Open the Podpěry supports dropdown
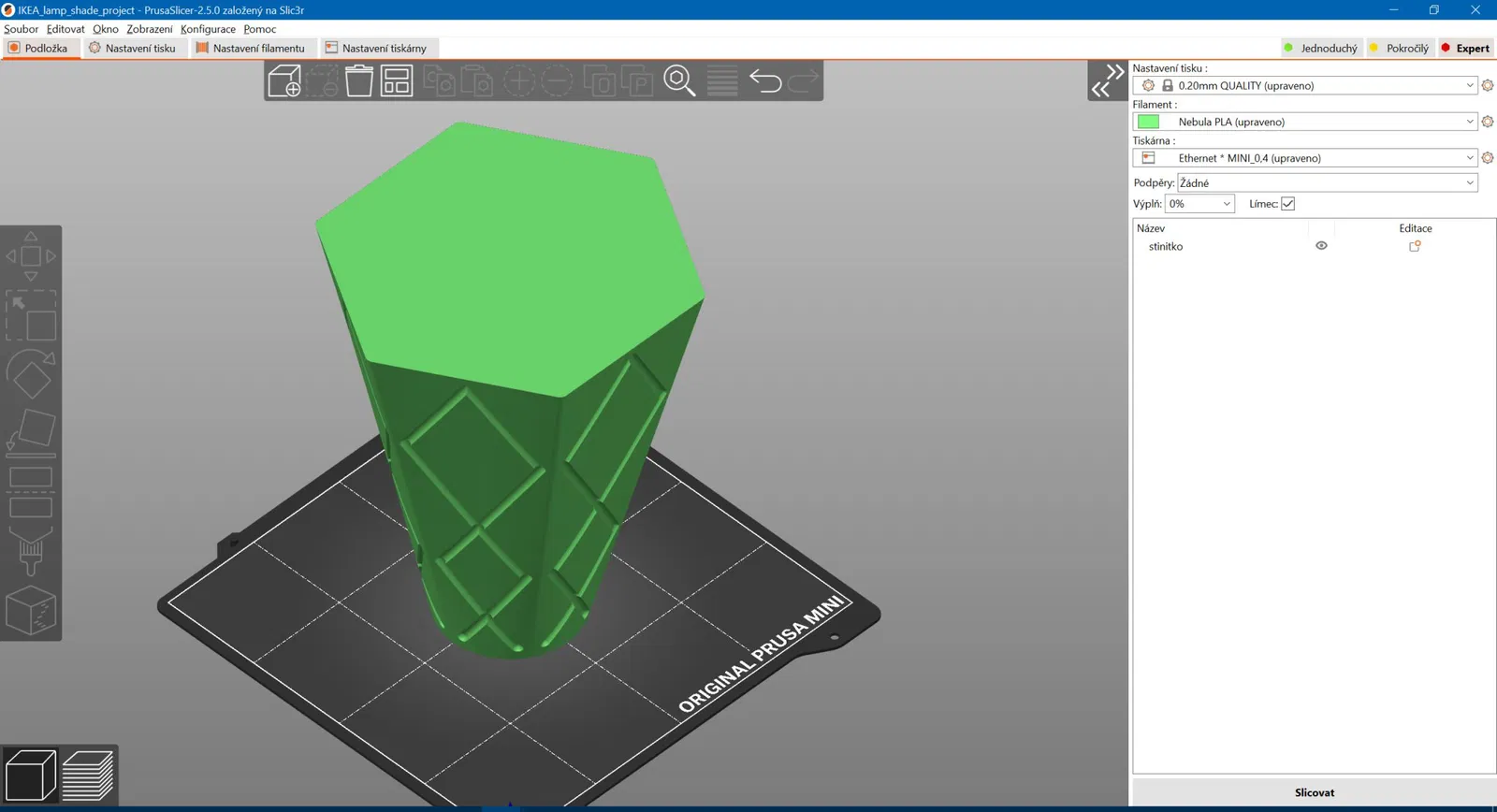Viewport: 1497px width, 812px height. pyautogui.click(x=1328, y=183)
